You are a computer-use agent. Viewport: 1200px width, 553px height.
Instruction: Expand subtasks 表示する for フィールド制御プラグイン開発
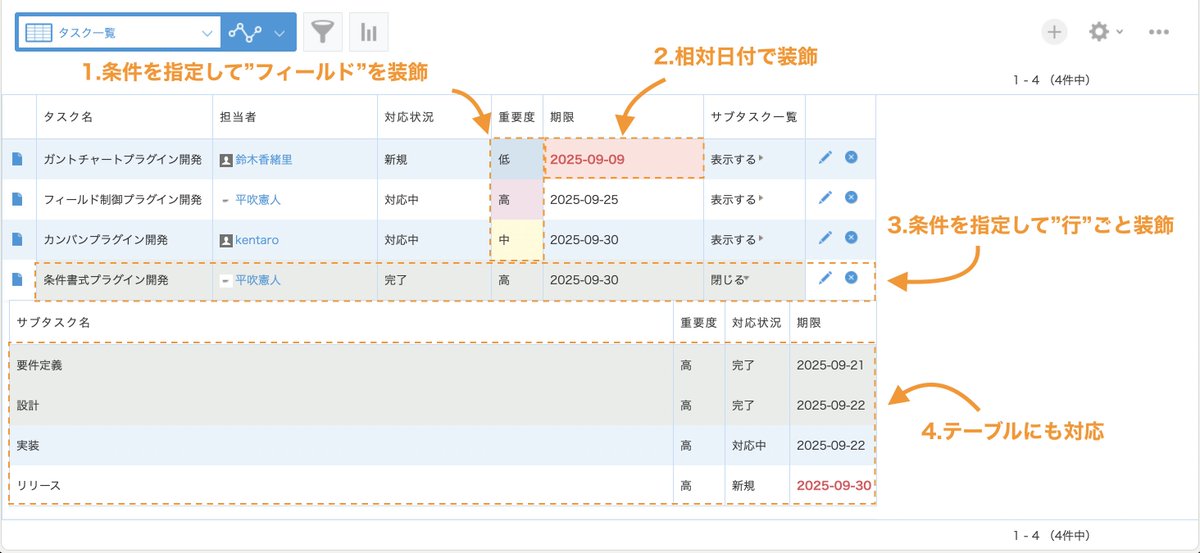tap(736, 199)
